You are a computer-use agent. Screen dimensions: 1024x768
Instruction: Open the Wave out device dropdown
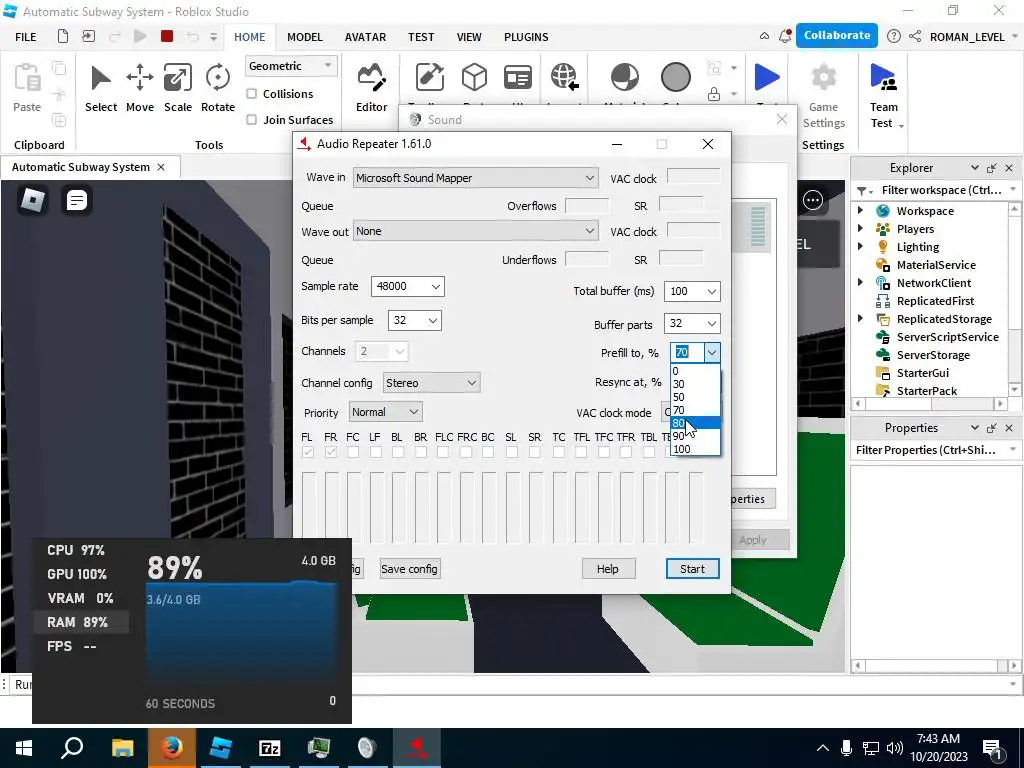(x=475, y=231)
